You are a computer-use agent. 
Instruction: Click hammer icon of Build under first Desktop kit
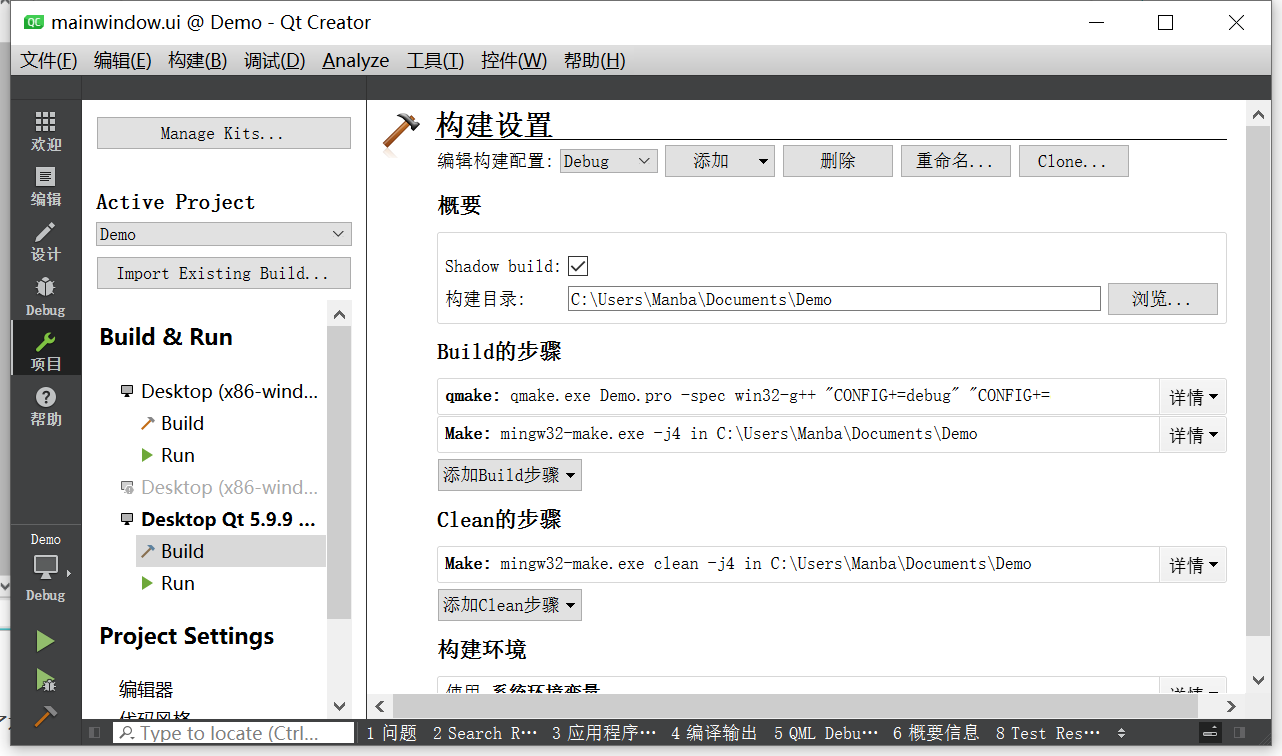(x=147, y=423)
